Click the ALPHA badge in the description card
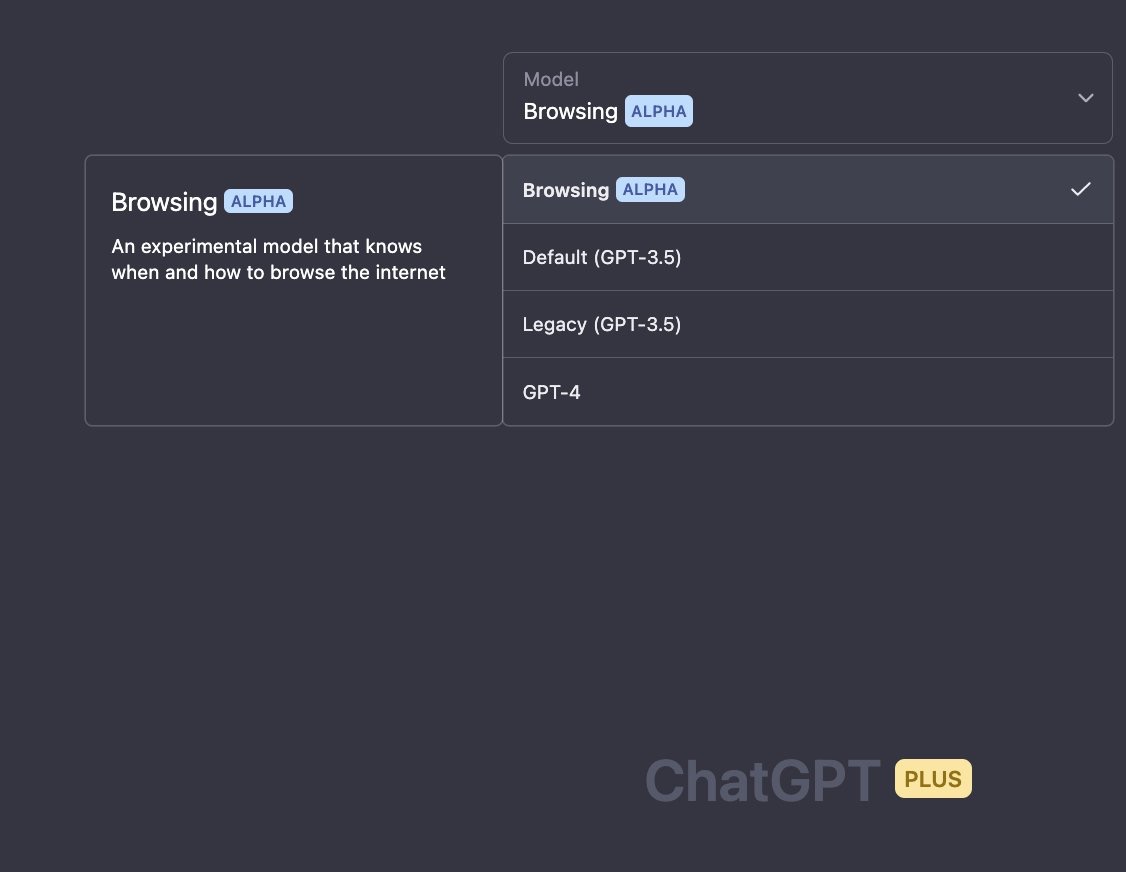 coord(259,201)
